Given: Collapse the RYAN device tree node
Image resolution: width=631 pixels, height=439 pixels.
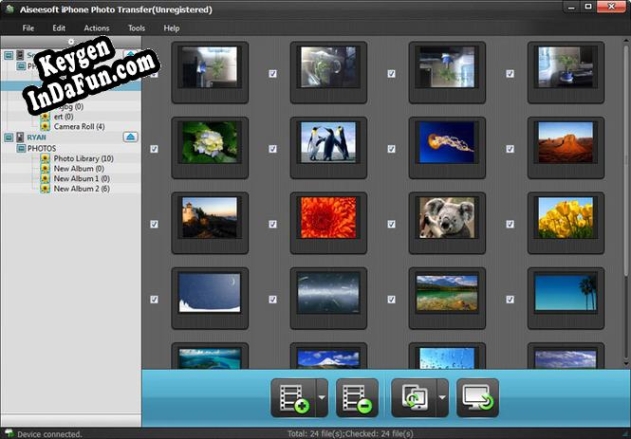Looking at the screenshot, I should point(8,138).
